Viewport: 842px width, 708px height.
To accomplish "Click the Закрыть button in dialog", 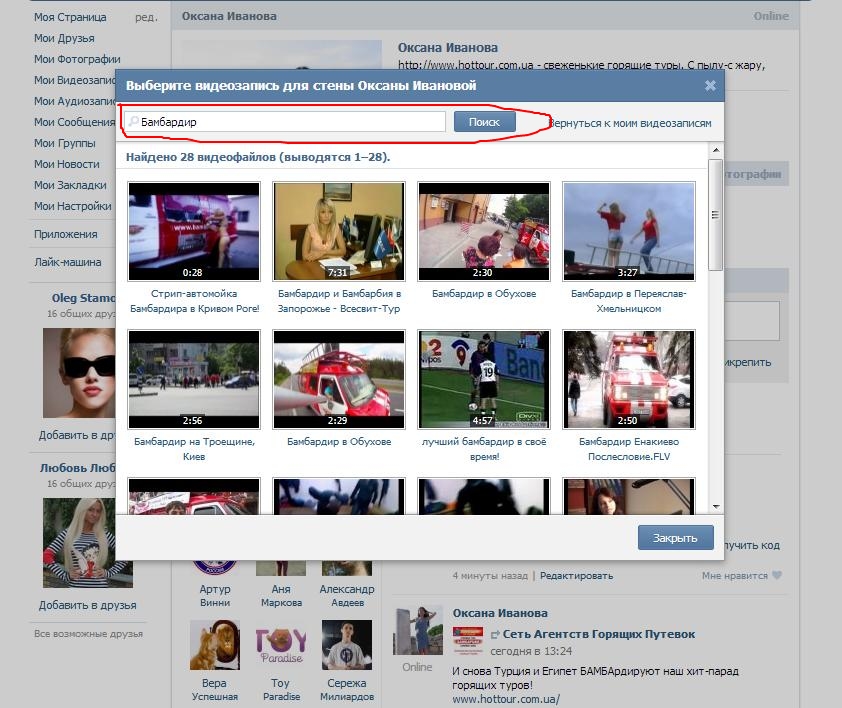I will (x=676, y=538).
